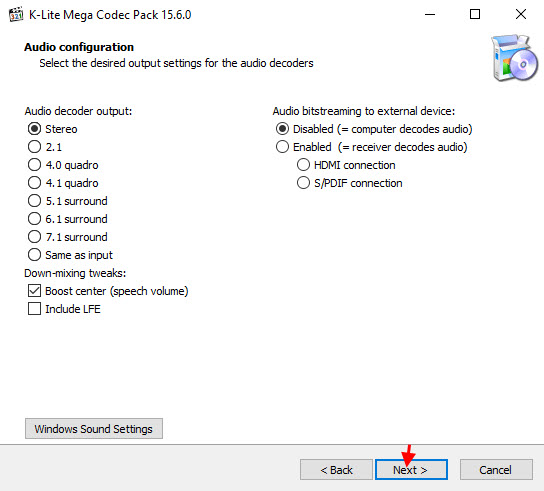The image size is (544, 491).
Task: Minimize the installer window
Action: point(430,15)
